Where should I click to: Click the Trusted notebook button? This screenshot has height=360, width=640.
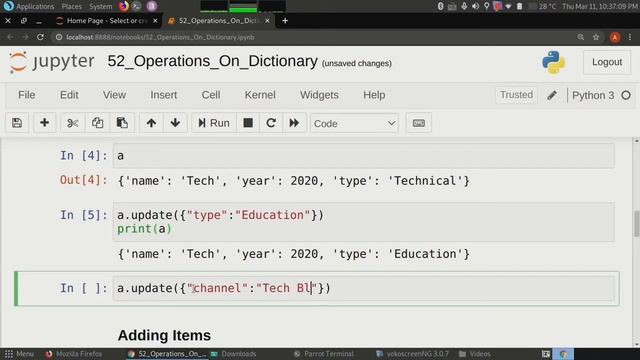(x=516, y=95)
